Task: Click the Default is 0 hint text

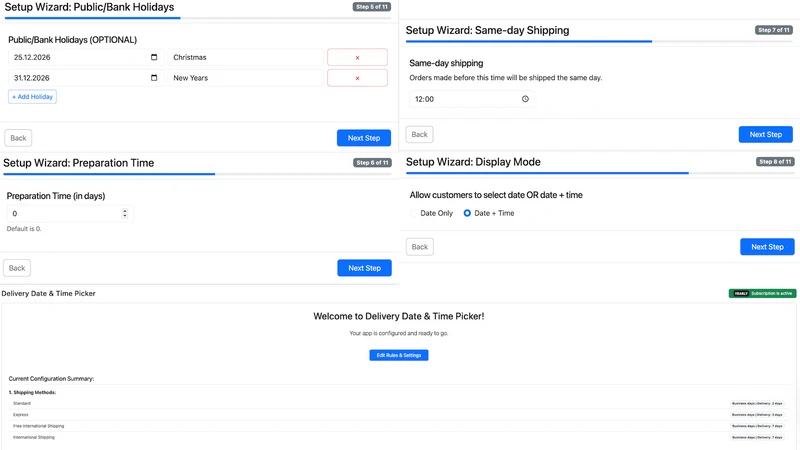Action: tap(24, 229)
